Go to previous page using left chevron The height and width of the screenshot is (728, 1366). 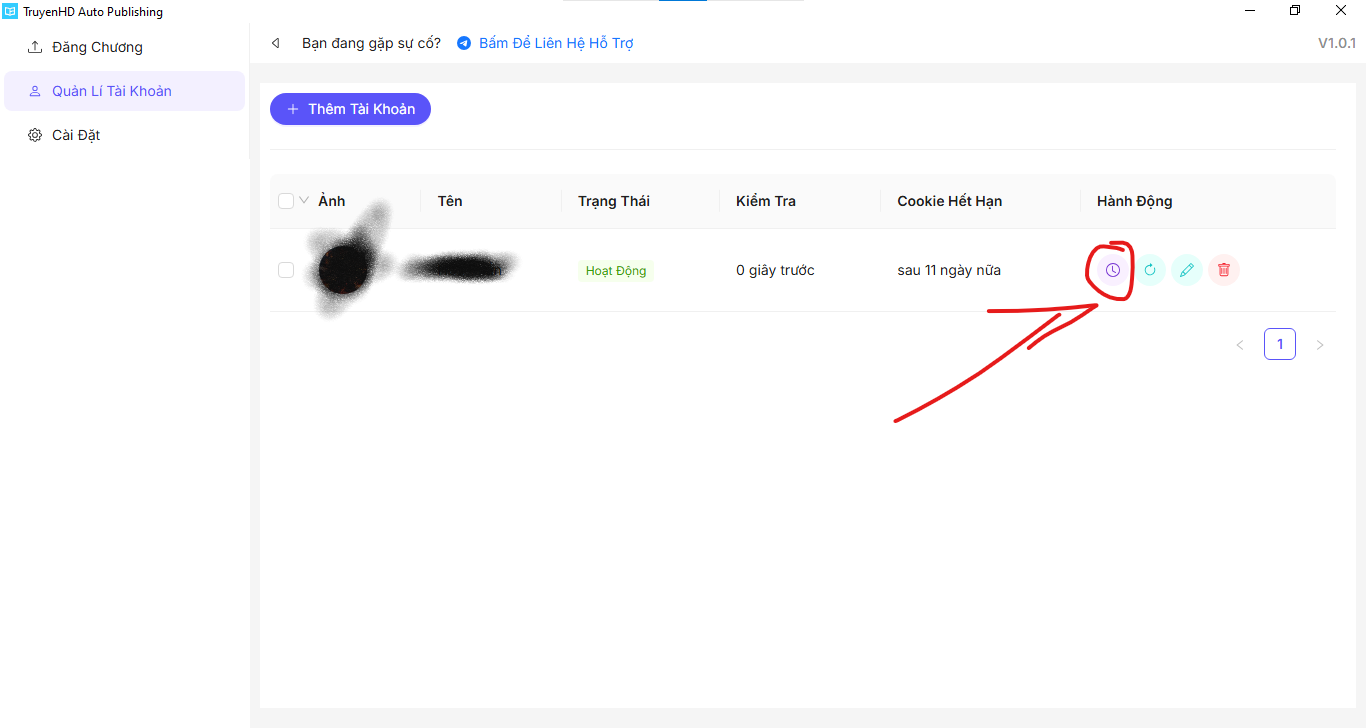[1240, 345]
